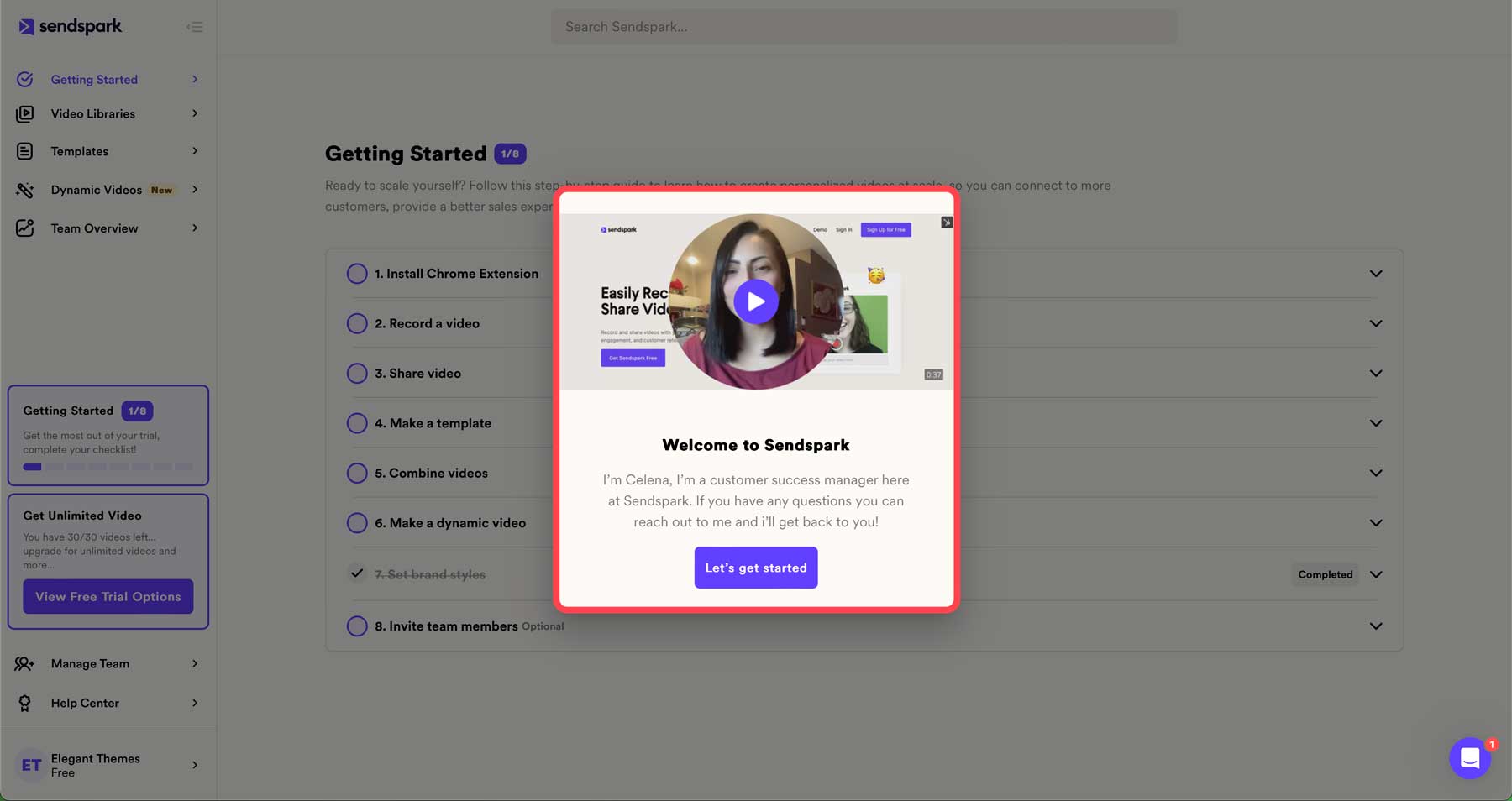Open the Elegant Themes account menu
Screen dimensions: 1512x801
point(108,764)
